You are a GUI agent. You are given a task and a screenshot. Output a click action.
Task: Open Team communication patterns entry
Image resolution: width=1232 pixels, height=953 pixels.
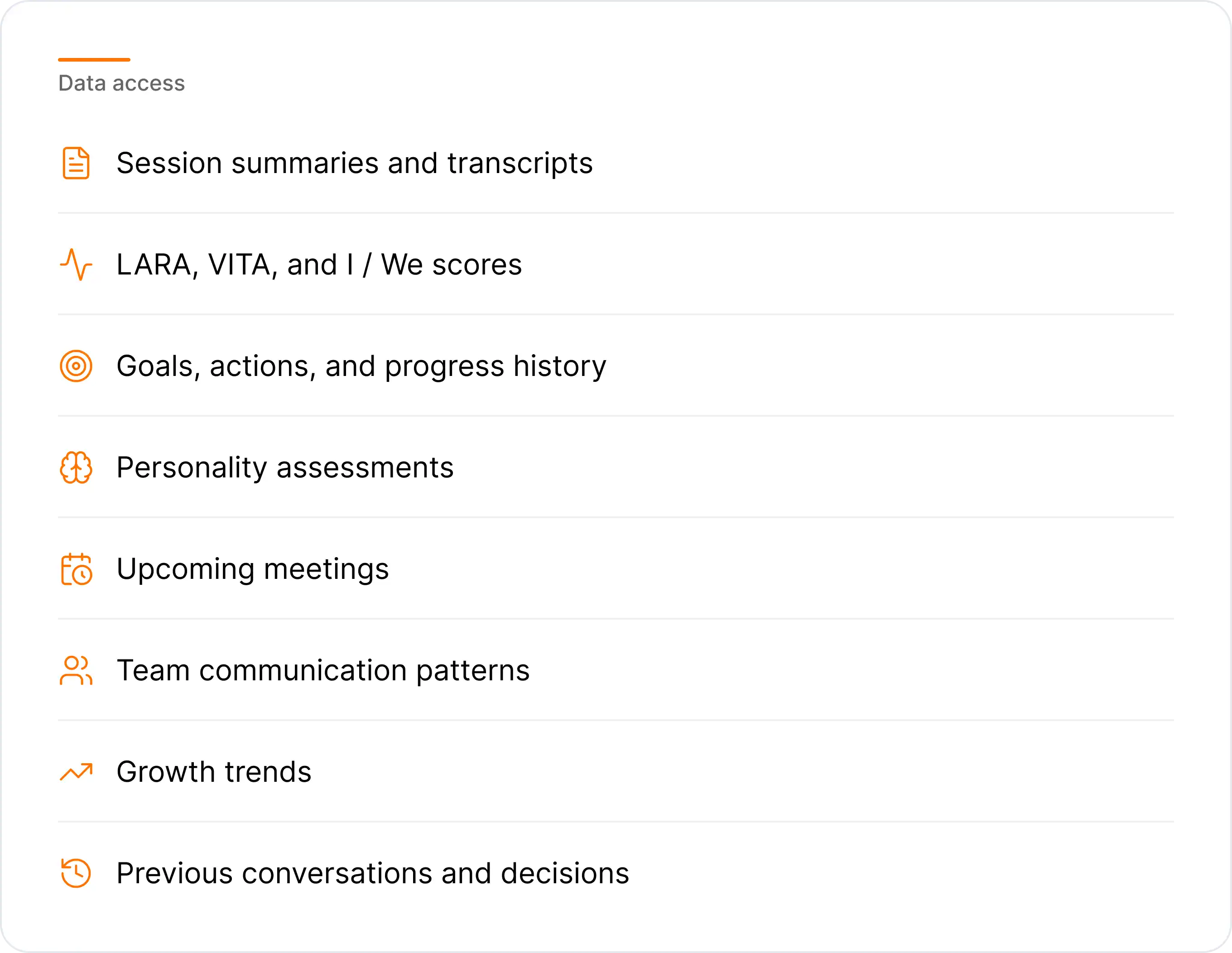coord(322,670)
